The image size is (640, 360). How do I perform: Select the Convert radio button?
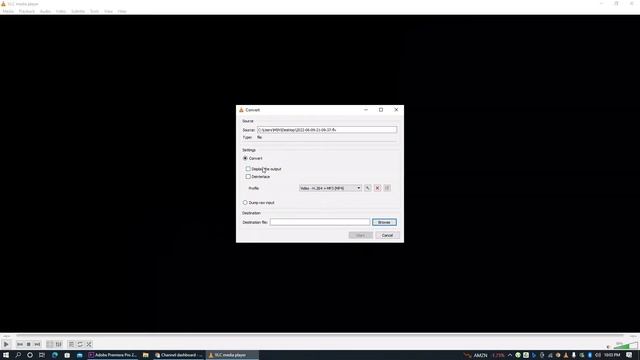245,158
